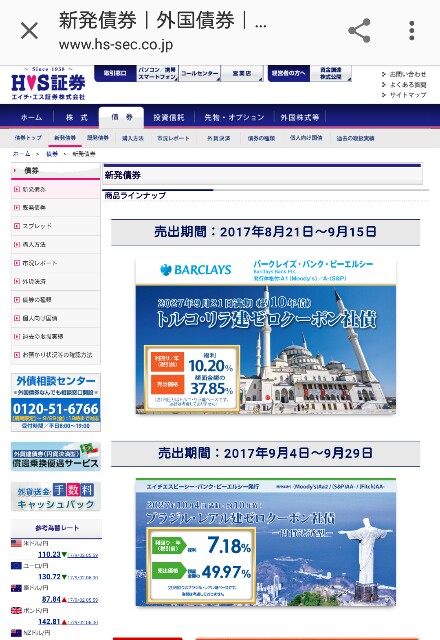Click the EU flag icon next to ユーロ/円
The width and height of the screenshot is (440, 640).
(16, 566)
